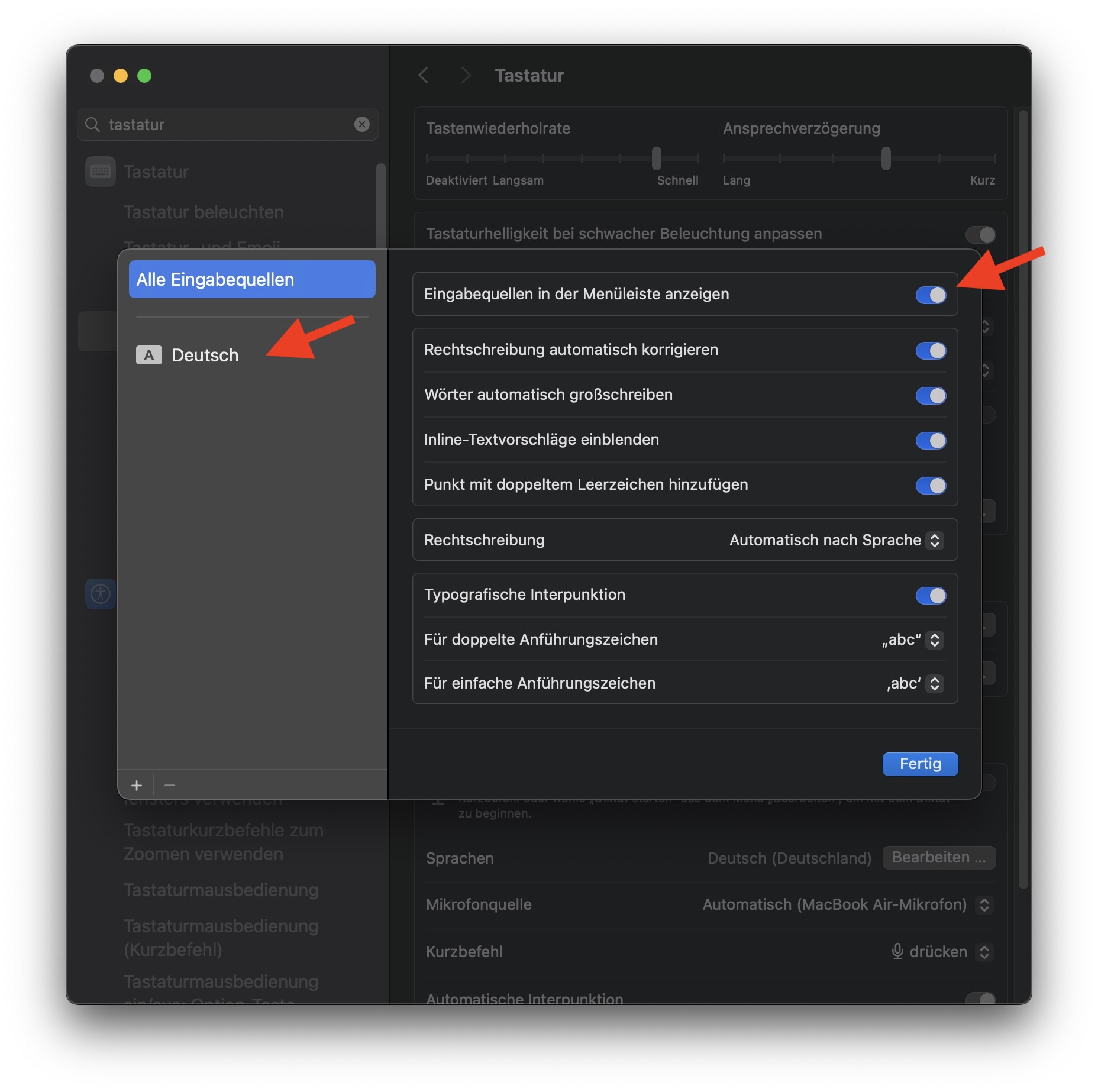Click Bearbeiten button next to Sprachen
This screenshot has height=1092, width=1098.
point(939,858)
